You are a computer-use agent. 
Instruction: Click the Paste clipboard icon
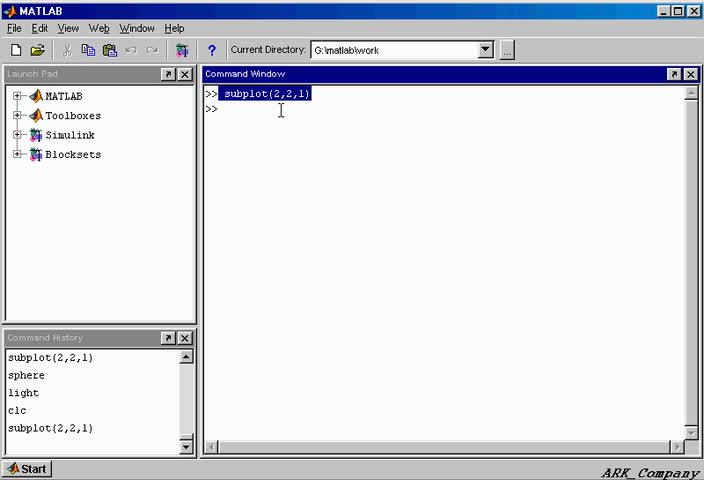110,50
